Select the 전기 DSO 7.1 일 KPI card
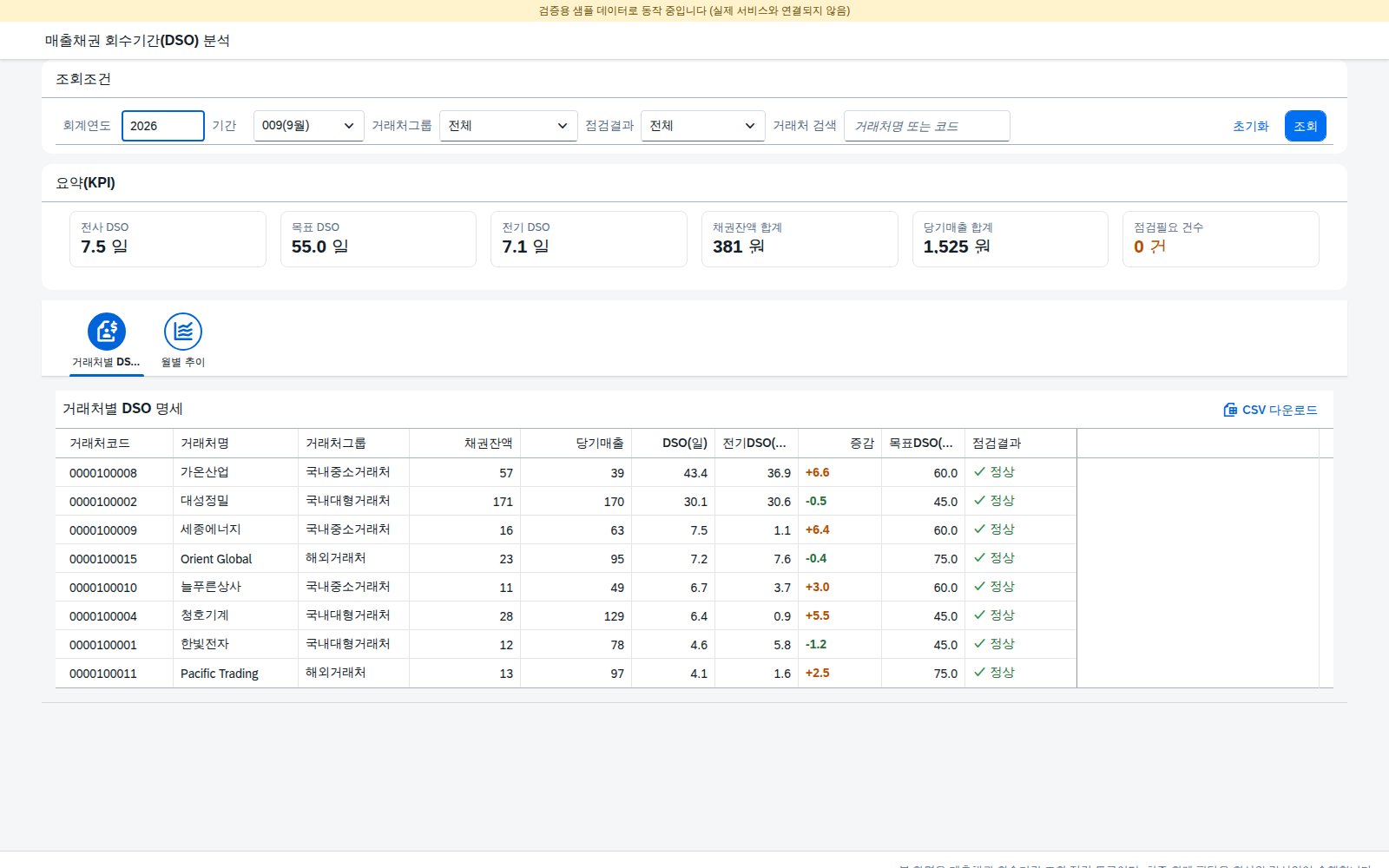 589,239
